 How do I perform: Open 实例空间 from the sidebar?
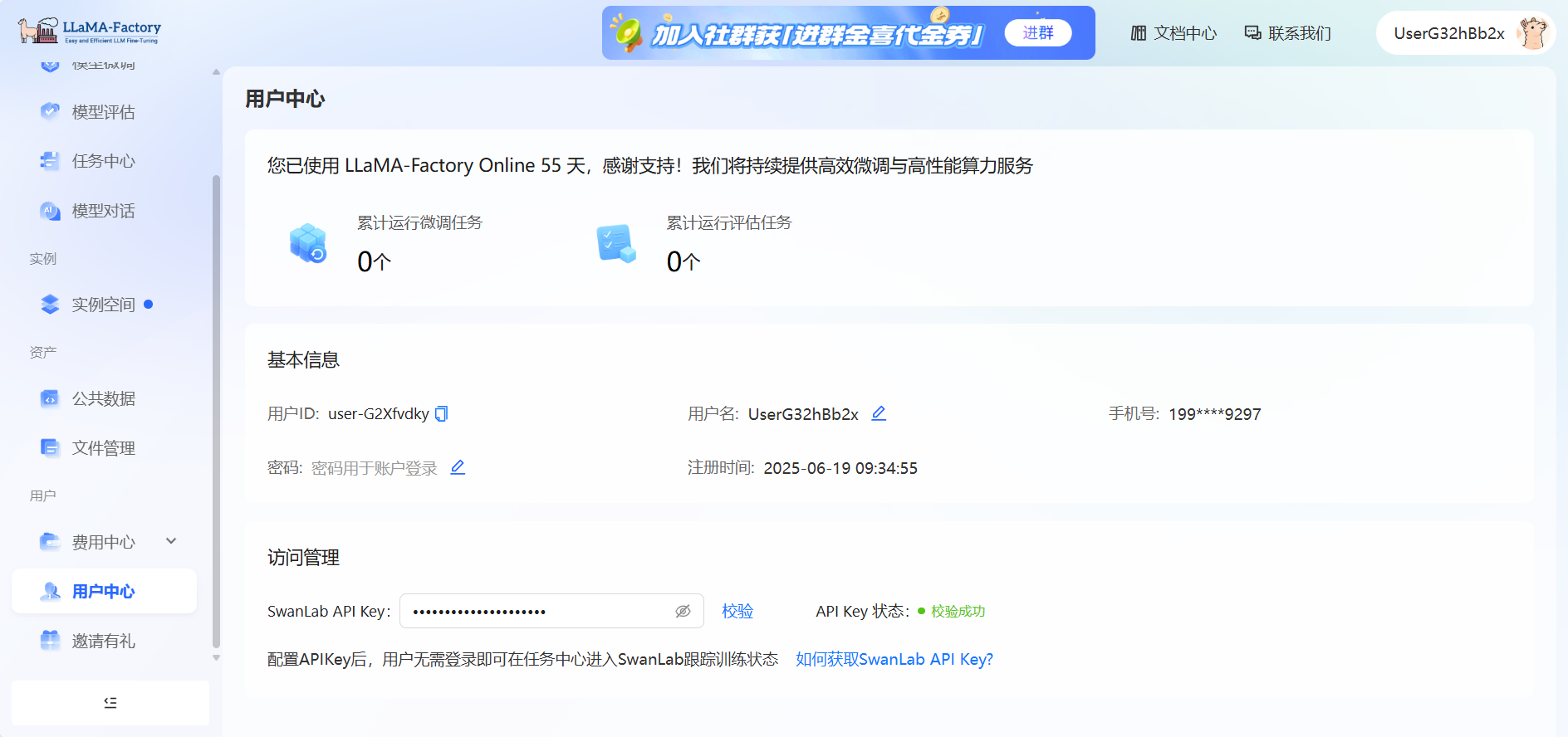pyautogui.click(x=103, y=305)
